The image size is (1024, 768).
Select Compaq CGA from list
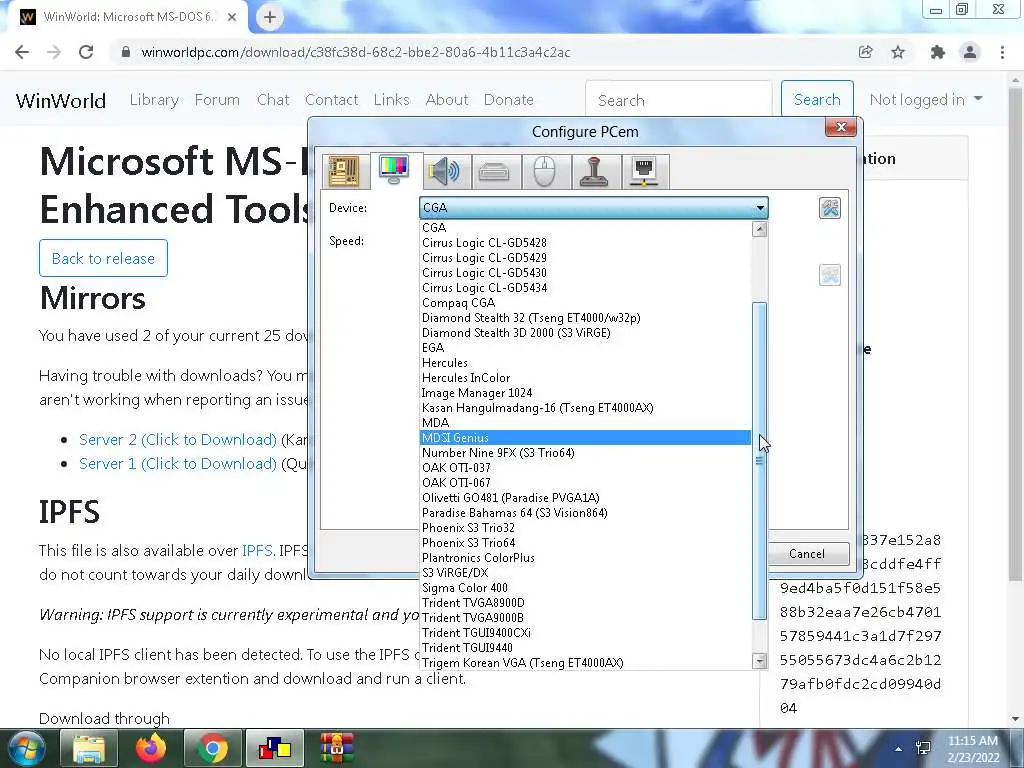click(x=585, y=303)
